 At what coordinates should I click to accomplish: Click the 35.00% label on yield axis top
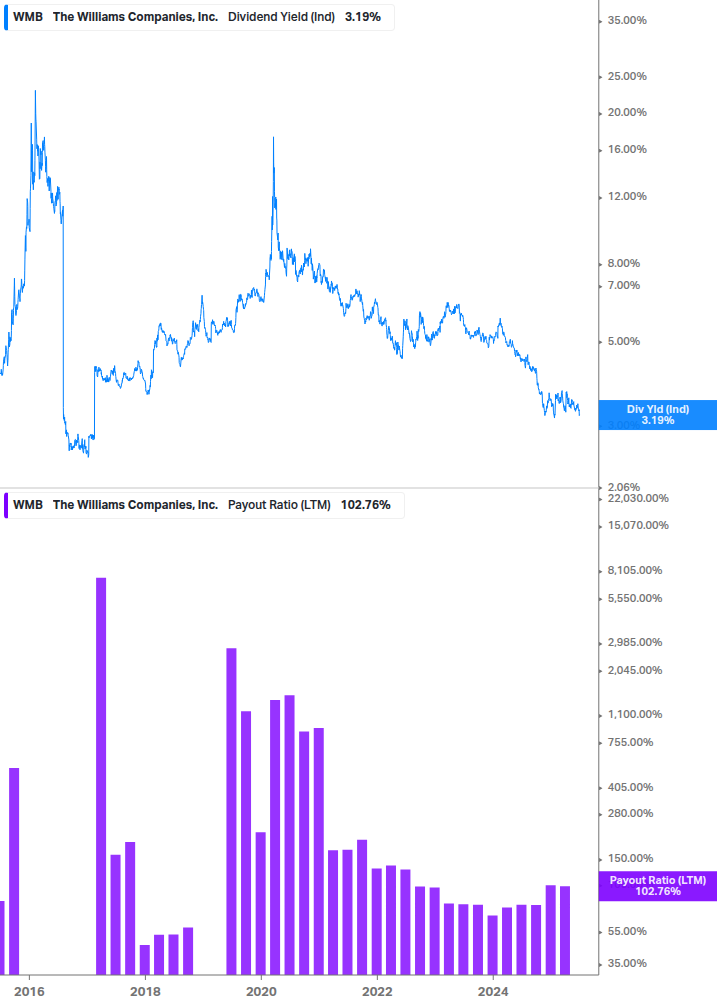(x=627, y=21)
